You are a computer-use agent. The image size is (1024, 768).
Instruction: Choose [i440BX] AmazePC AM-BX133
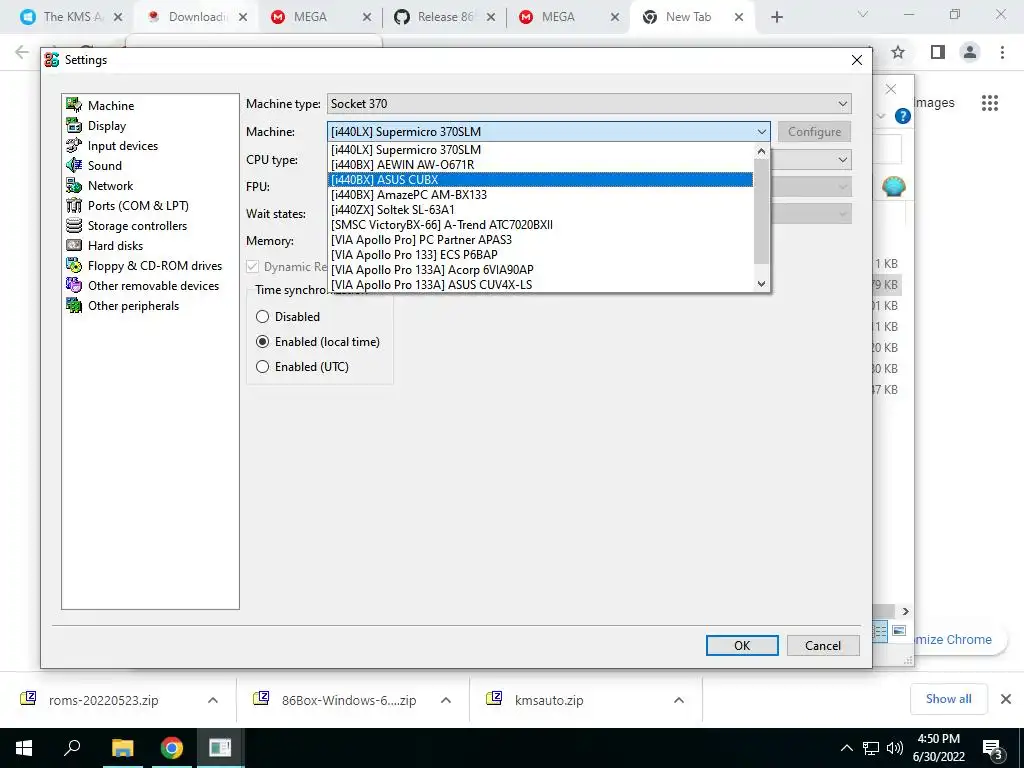(x=541, y=195)
